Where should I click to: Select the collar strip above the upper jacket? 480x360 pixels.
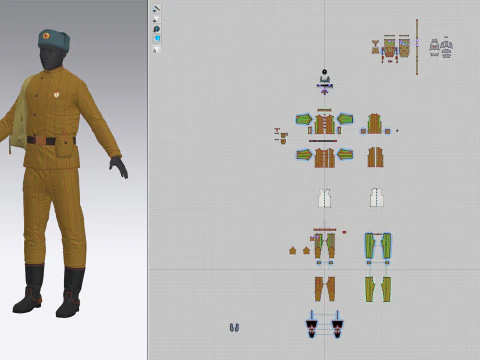[x=324, y=110]
